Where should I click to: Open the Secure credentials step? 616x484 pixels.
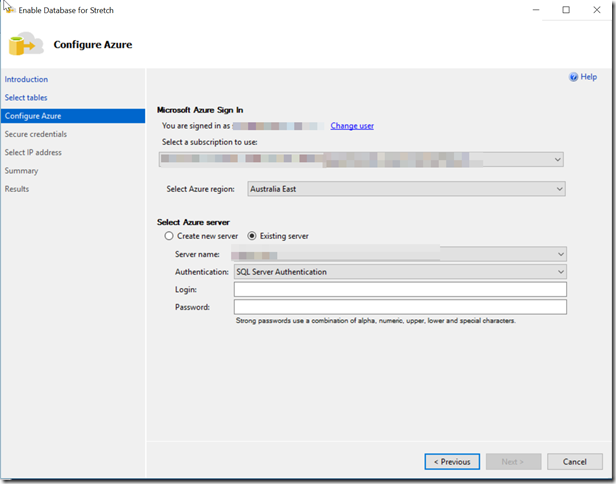(36, 134)
